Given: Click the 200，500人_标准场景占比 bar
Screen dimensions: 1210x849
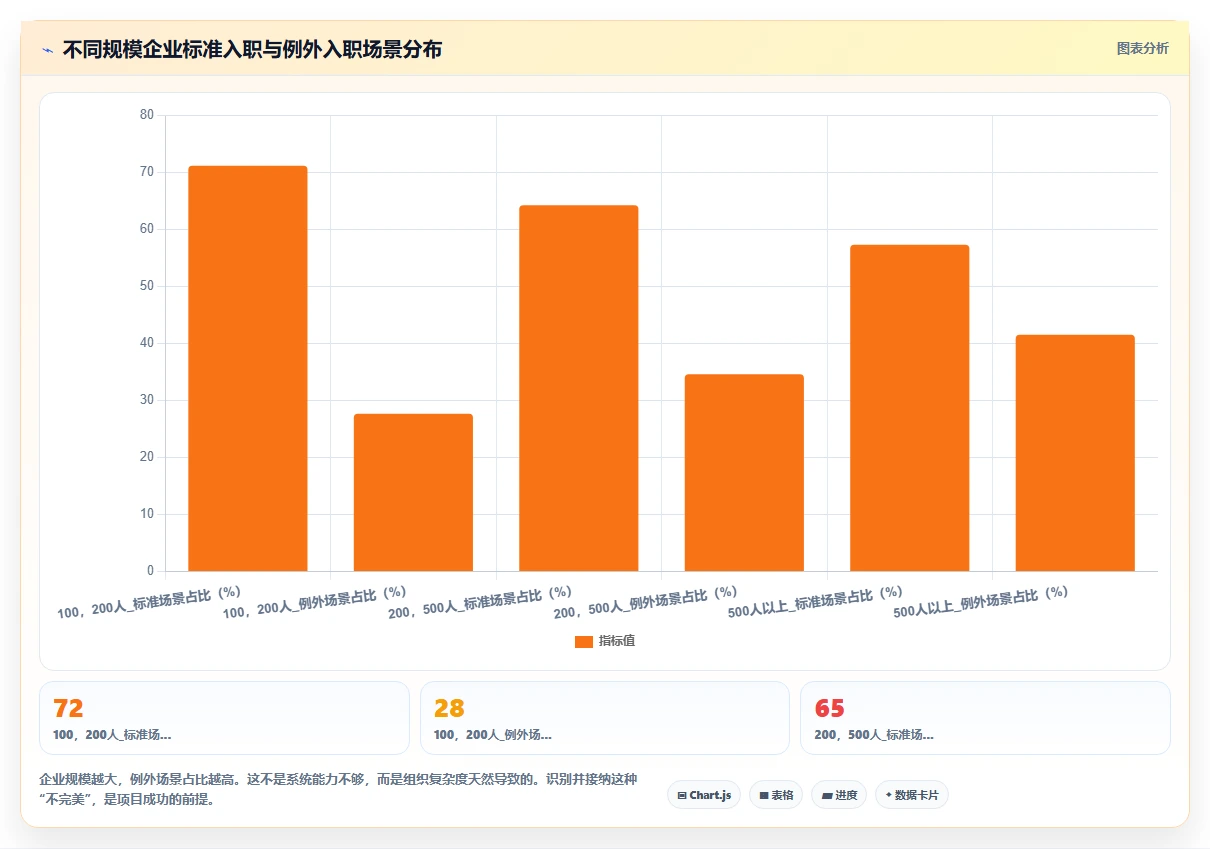Looking at the screenshot, I should point(579,388).
